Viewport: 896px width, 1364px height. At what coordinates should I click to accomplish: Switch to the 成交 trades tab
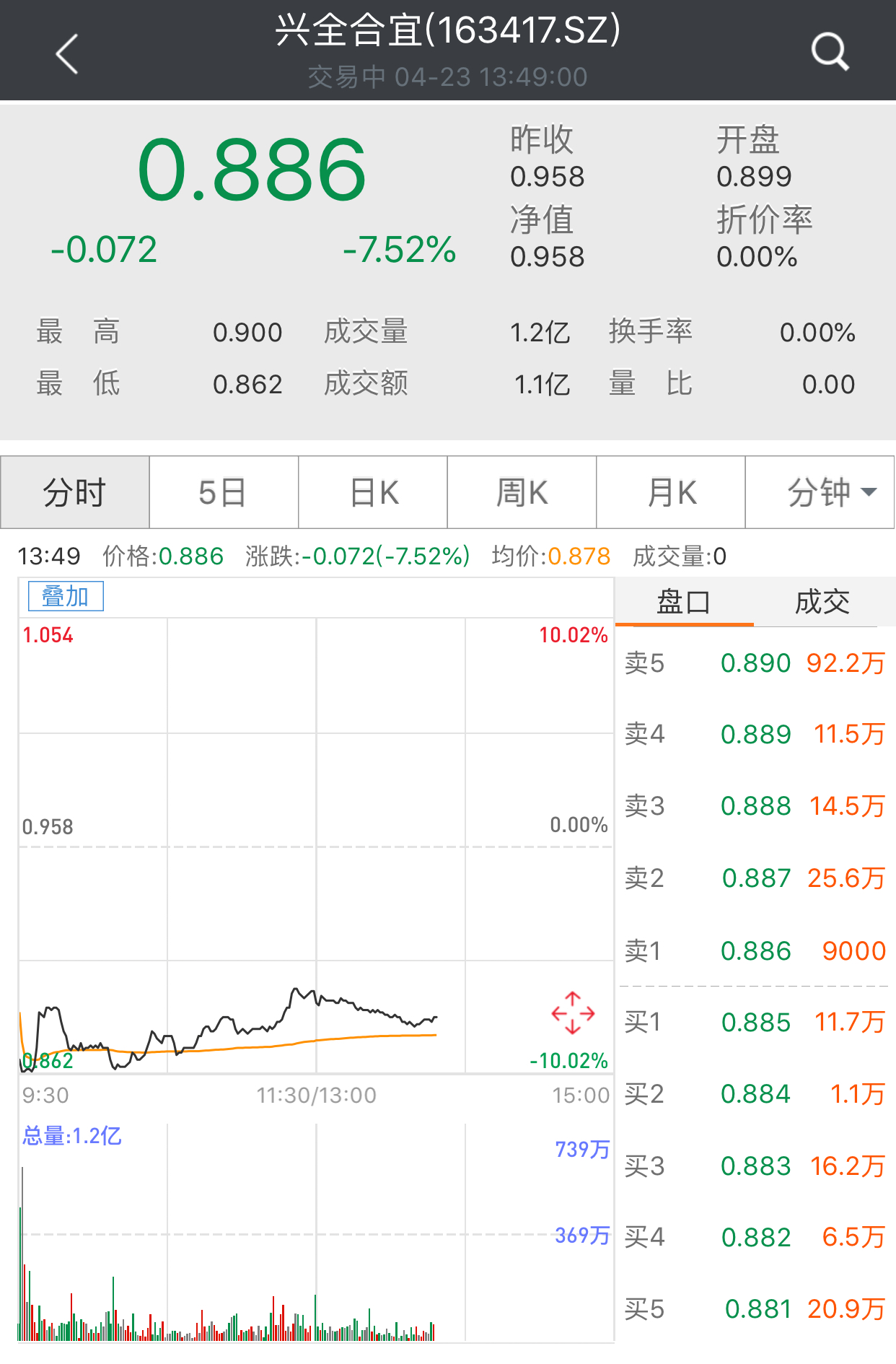click(822, 602)
